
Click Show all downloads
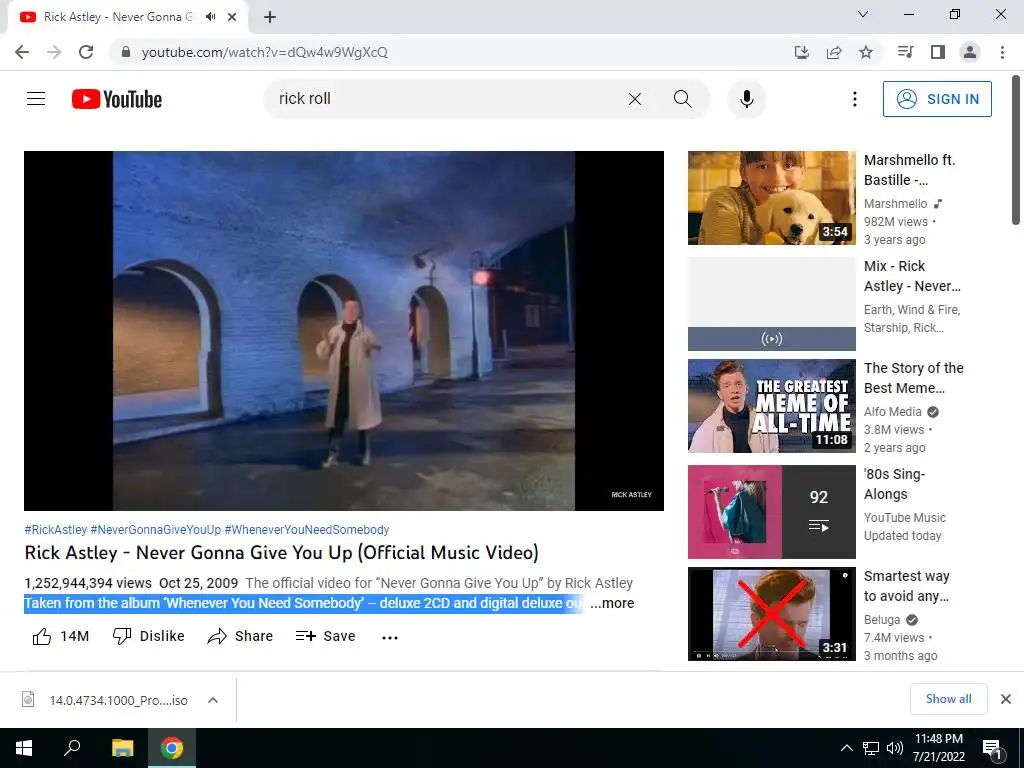pos(948,699)
